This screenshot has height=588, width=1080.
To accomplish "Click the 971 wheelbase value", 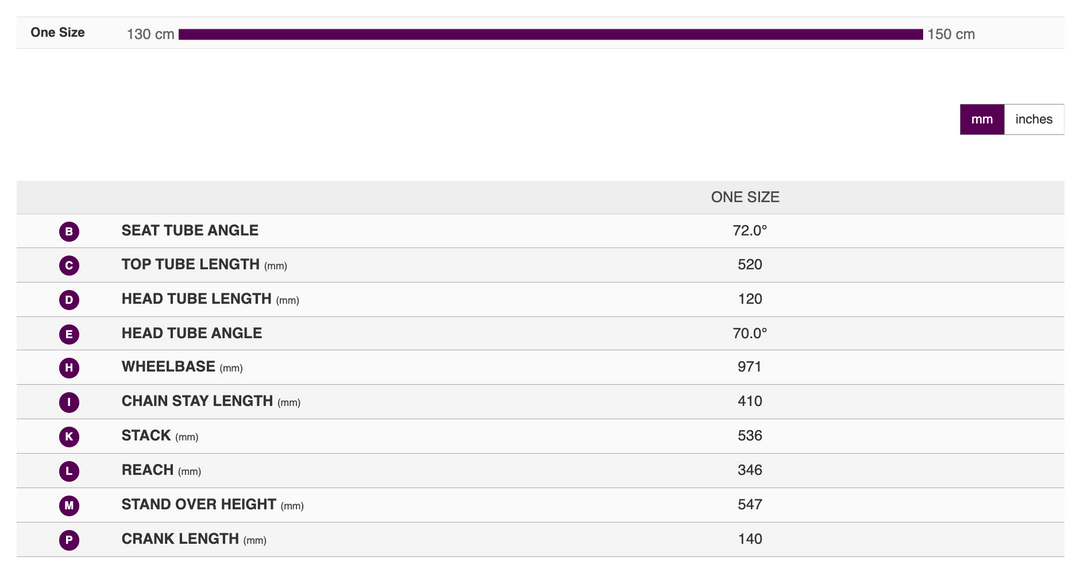I will (749, 367).
